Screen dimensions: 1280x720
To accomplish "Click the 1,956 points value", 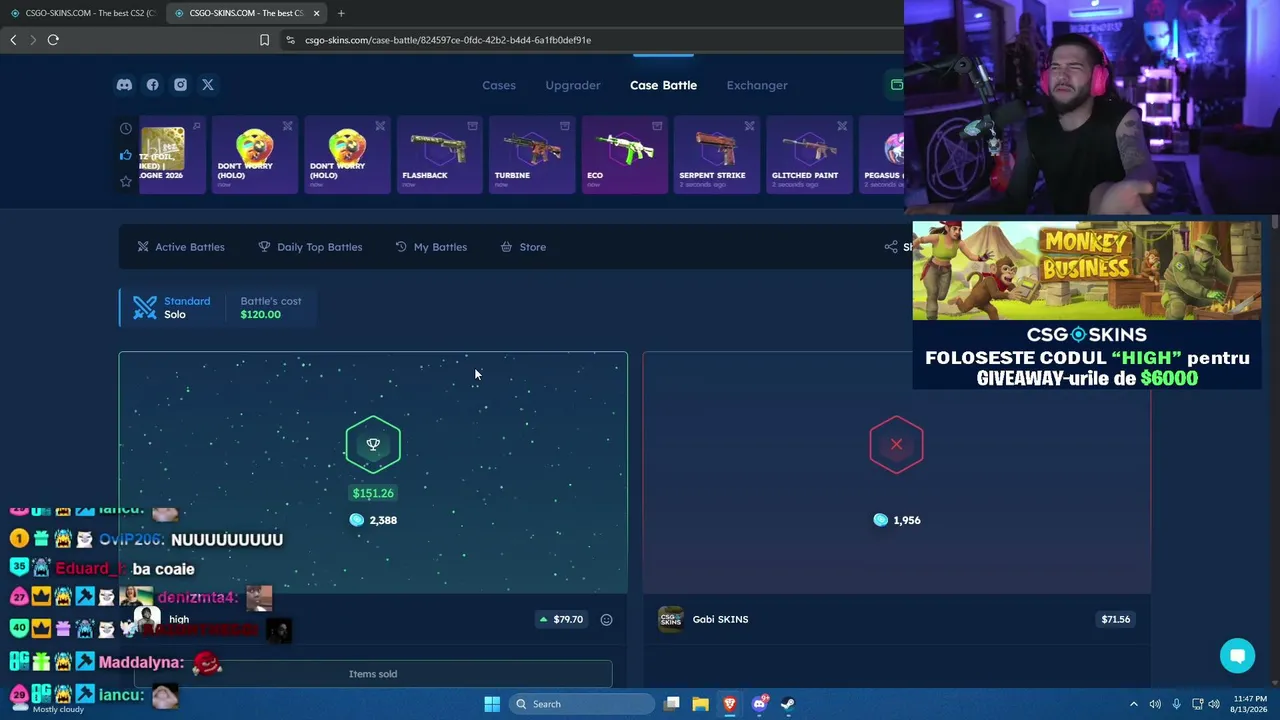I will (896, 520).
